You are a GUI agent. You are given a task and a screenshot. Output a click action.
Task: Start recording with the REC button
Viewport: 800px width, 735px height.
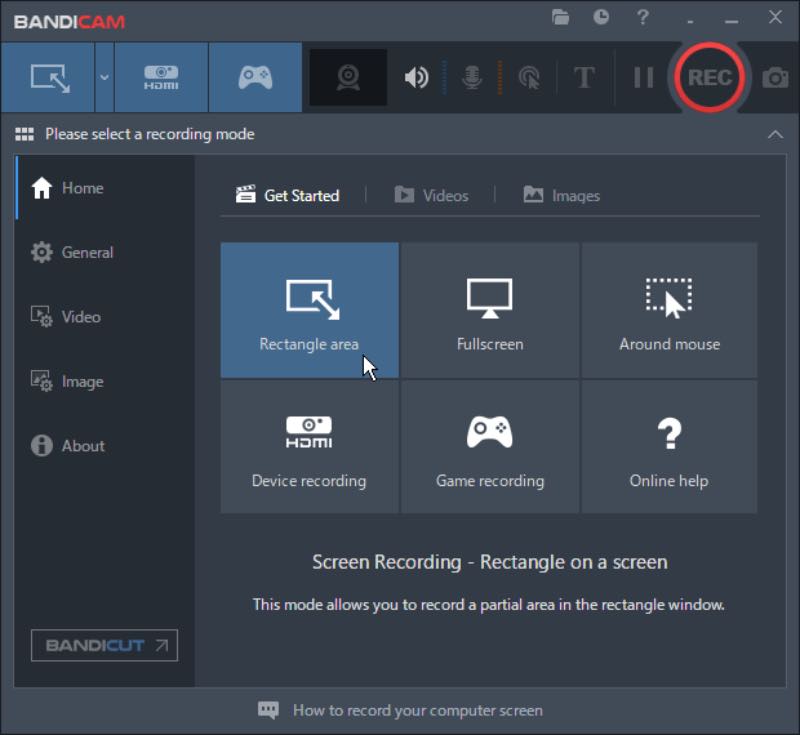708,77
